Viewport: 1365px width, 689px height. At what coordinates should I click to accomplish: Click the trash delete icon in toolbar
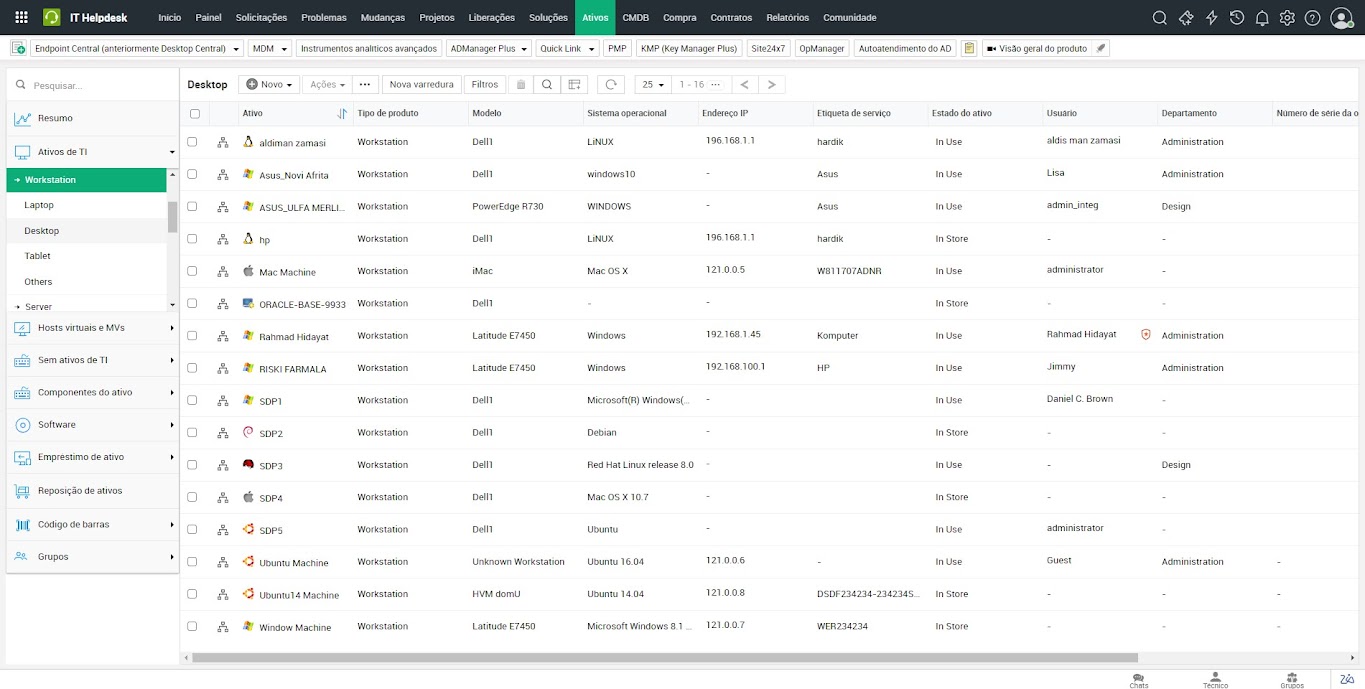point(520,85)
